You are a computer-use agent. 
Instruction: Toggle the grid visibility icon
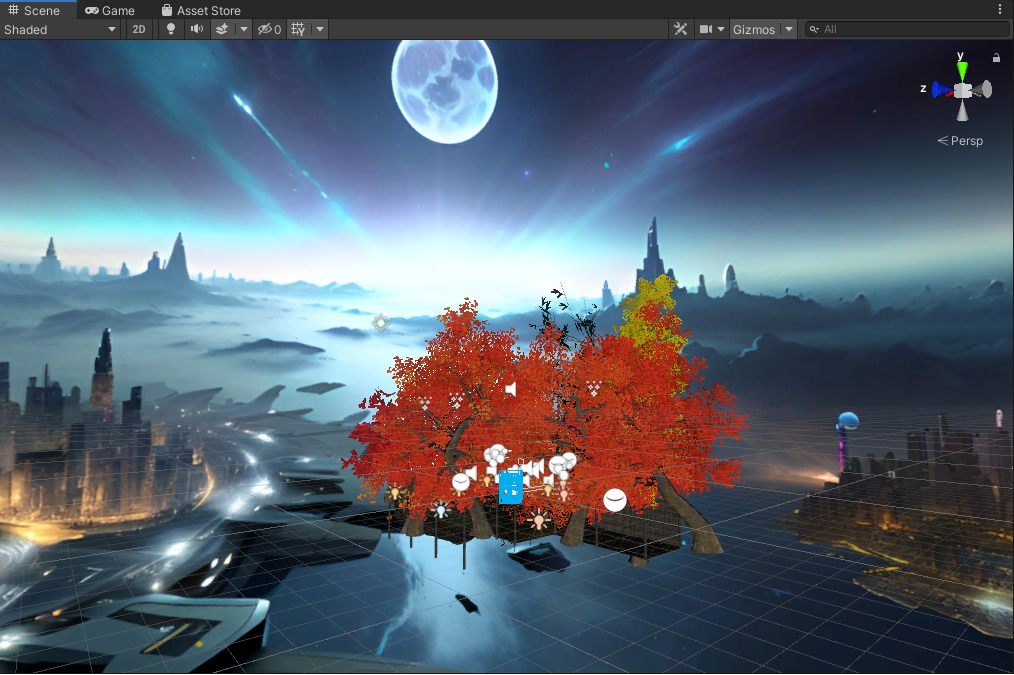[x=297, y=29]
